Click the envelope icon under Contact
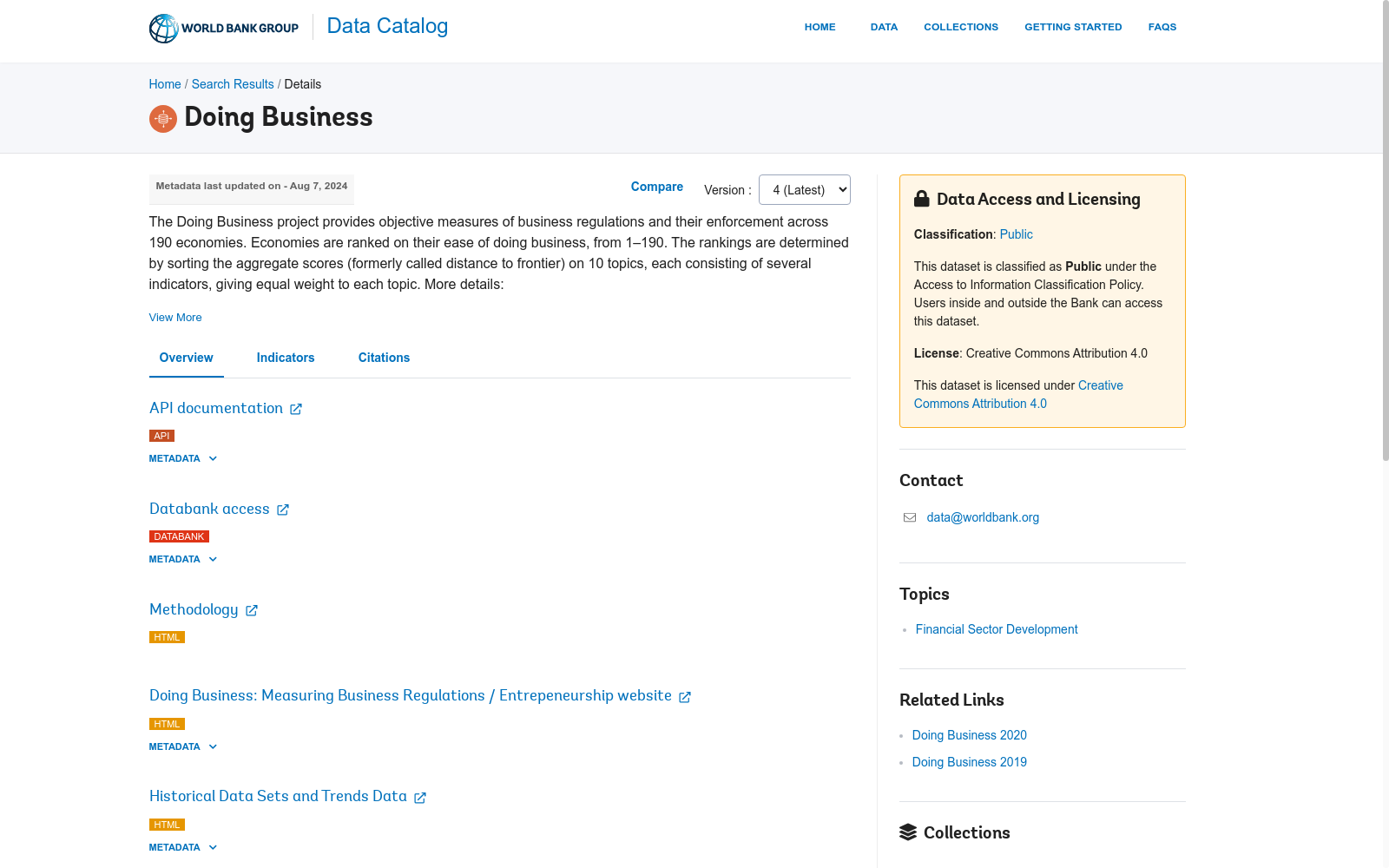 (910, 517)
